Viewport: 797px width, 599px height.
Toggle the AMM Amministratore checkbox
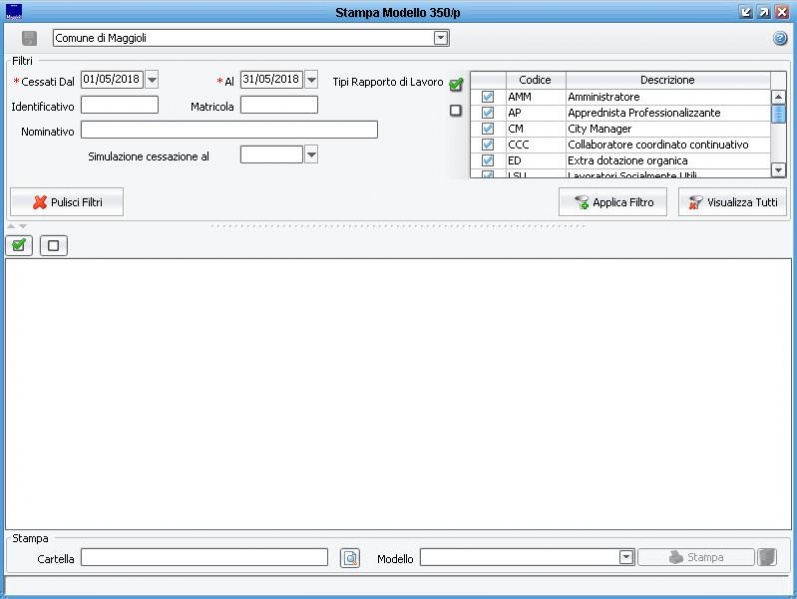pos(487,97)
